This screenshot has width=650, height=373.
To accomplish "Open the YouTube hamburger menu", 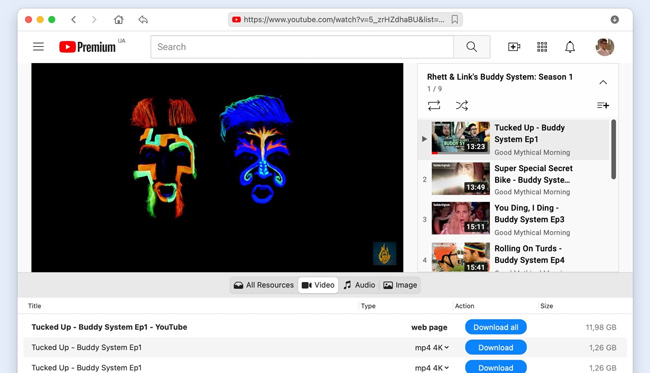I will tap(38, 46).
